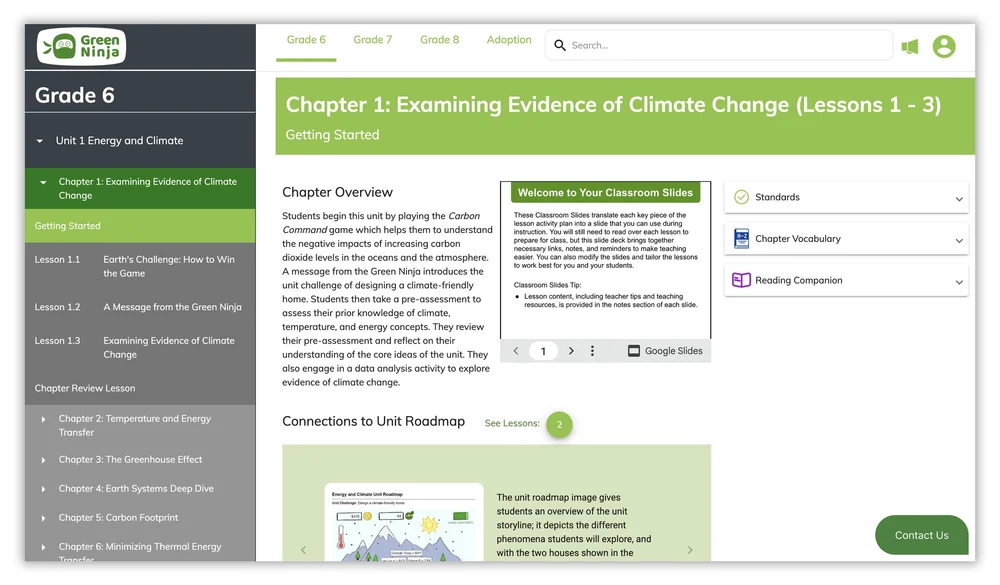Screen dimensions: 1000x585
Task: Switch to the Grade 7 tab
Action: click(x=371, y=40)
